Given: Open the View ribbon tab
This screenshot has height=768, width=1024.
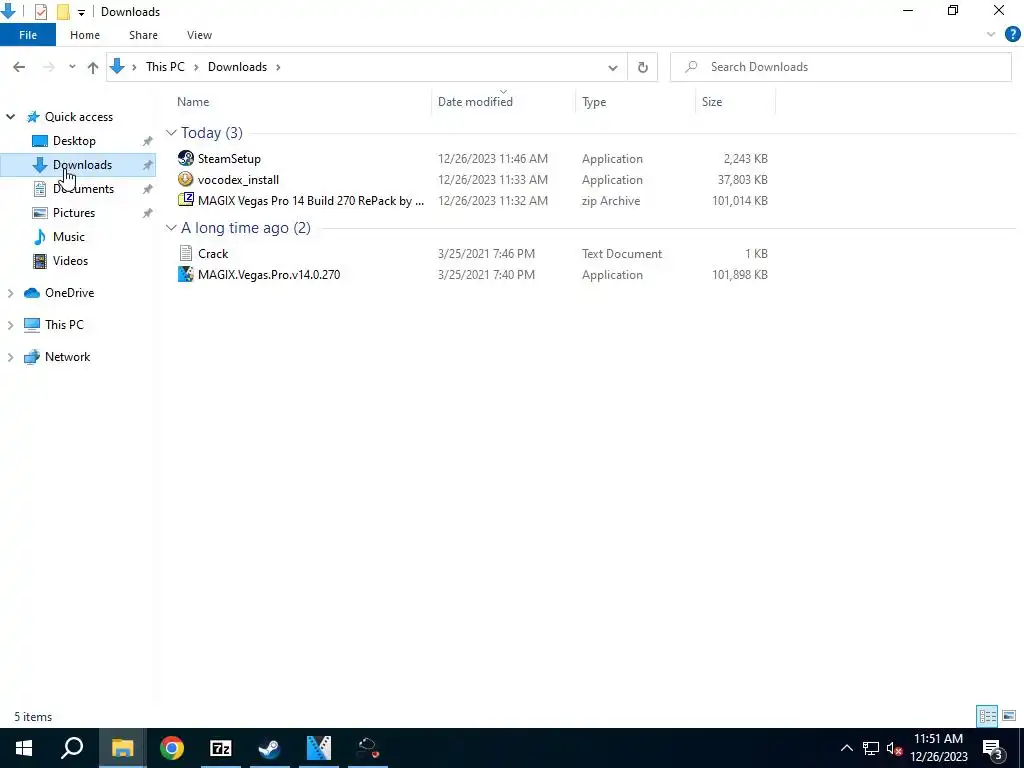Looking at the screenshot, I should coord(199,35).
